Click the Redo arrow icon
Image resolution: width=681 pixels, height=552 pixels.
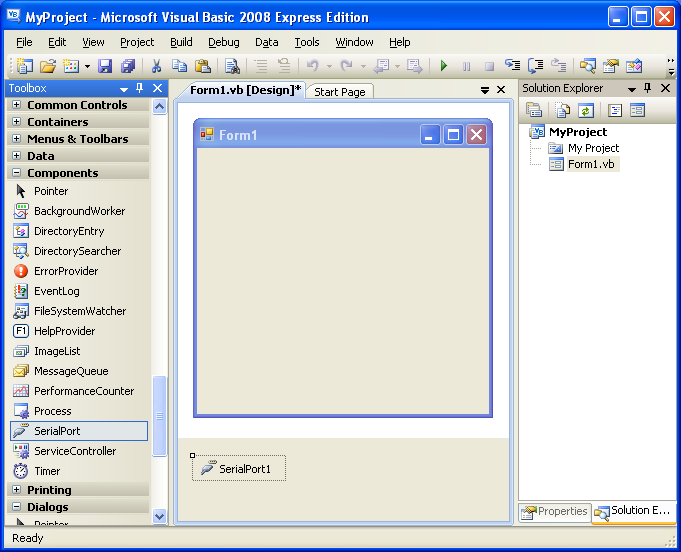pos(347,66)
